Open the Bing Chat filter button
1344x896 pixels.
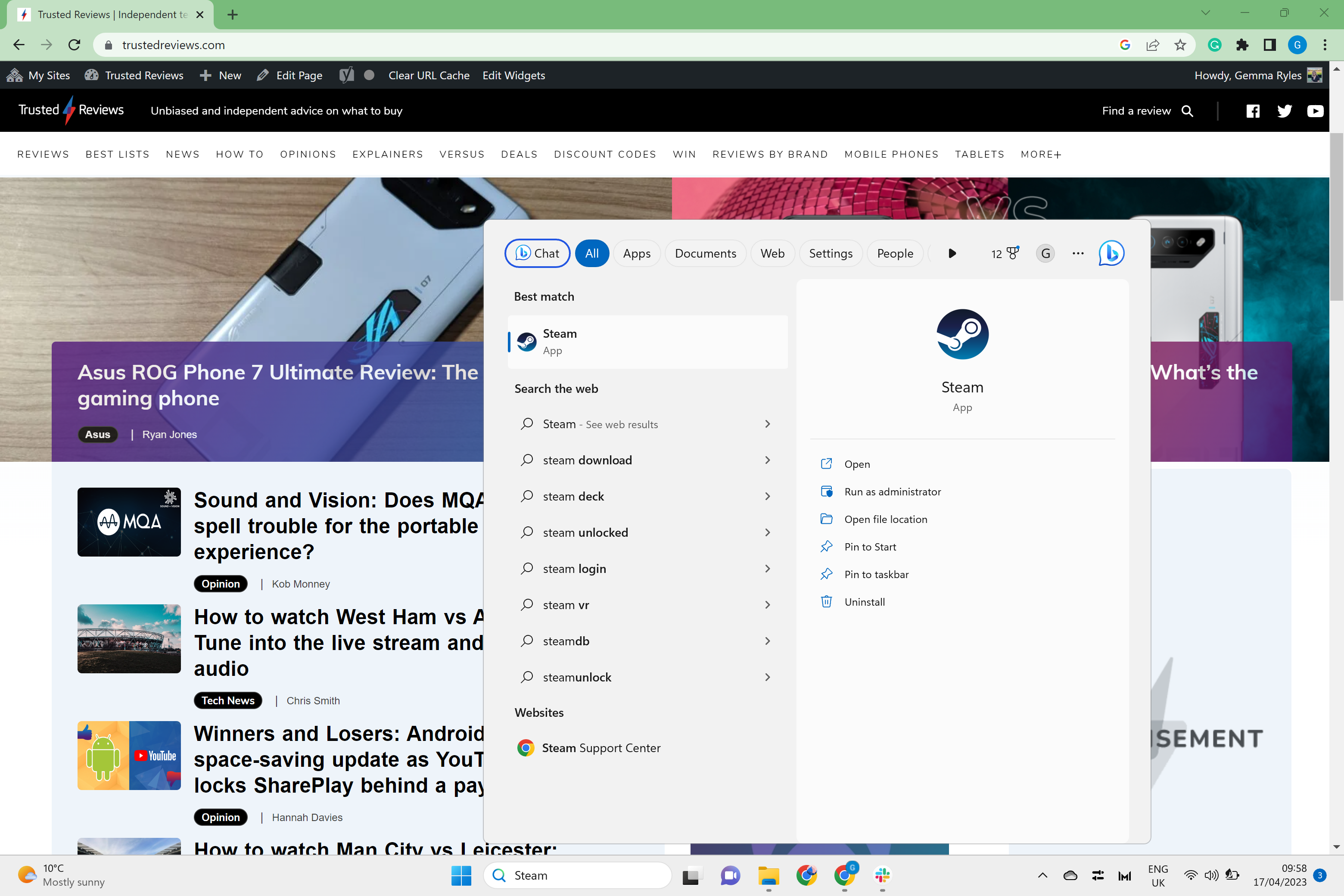[x=537, y=253]
